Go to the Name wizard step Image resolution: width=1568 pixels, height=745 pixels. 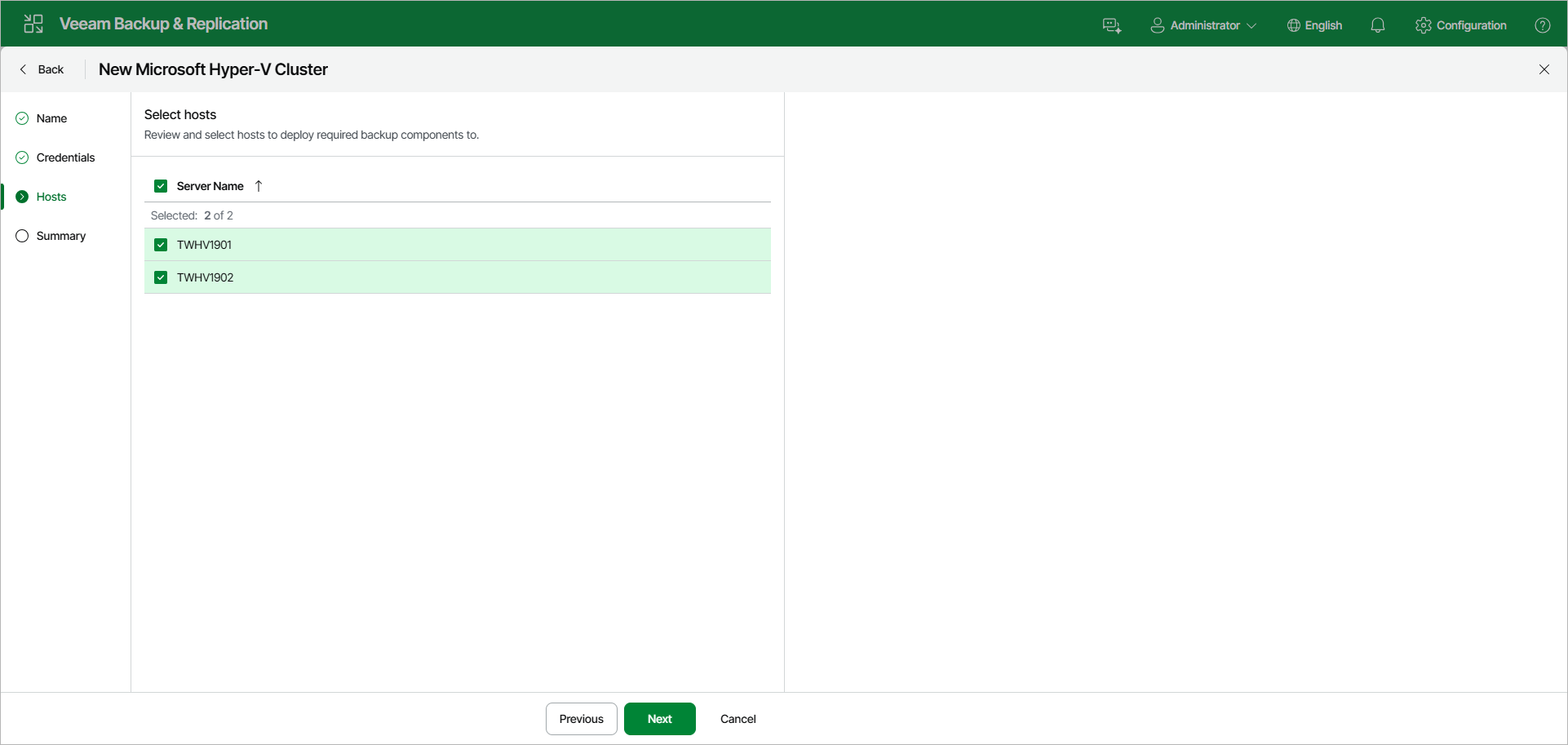coord(51,118)
